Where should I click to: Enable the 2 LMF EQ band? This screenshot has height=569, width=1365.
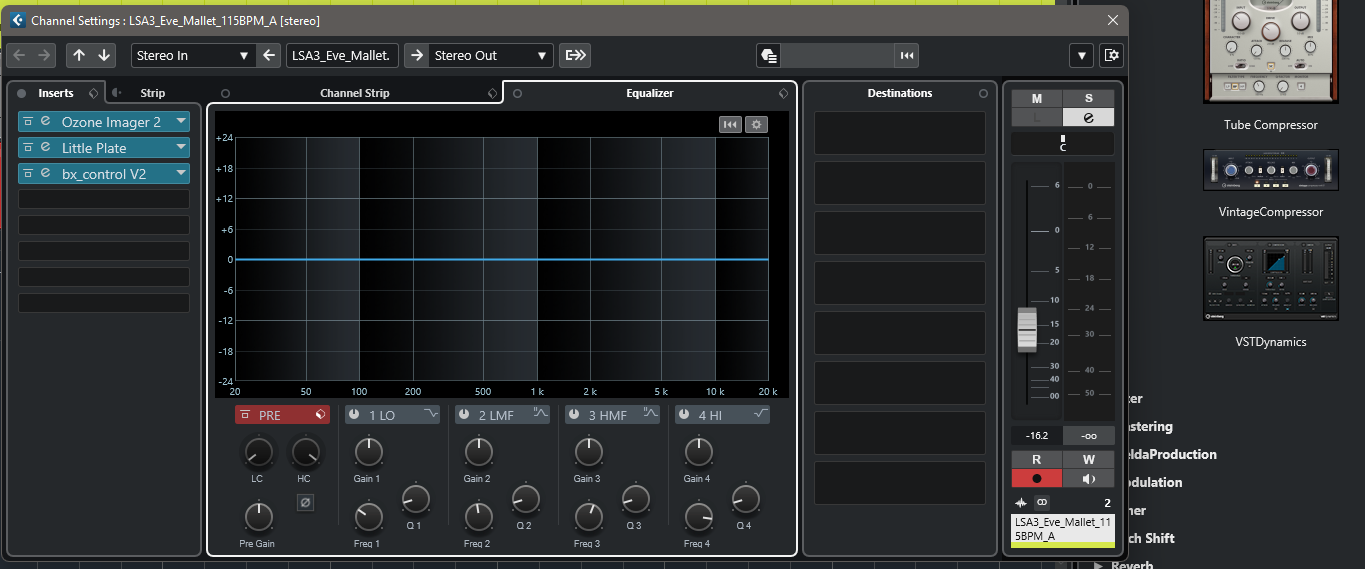[464, 414]
